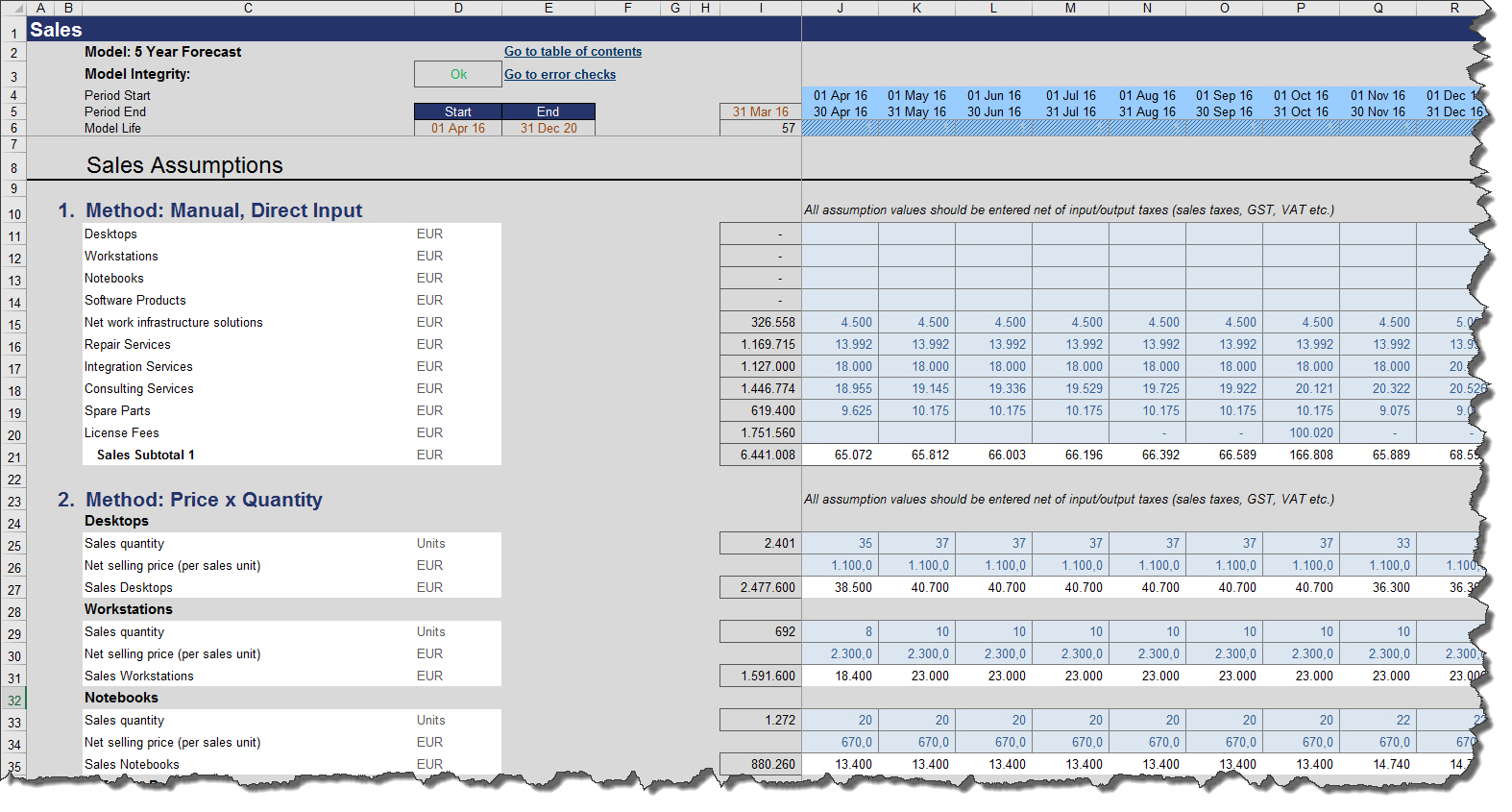The width and height of the screenshot is (1512, 812).
Task: Select column J header
Action: 840,8
